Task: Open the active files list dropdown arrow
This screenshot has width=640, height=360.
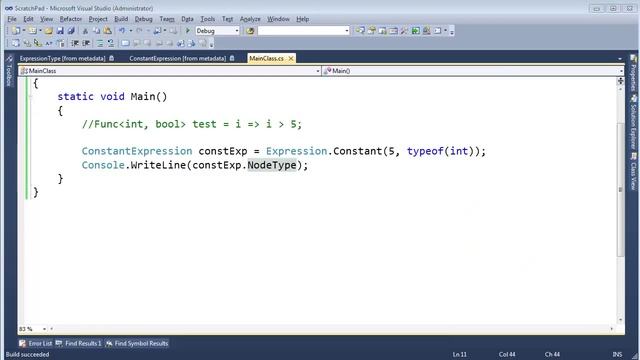Action: point(620,59)
